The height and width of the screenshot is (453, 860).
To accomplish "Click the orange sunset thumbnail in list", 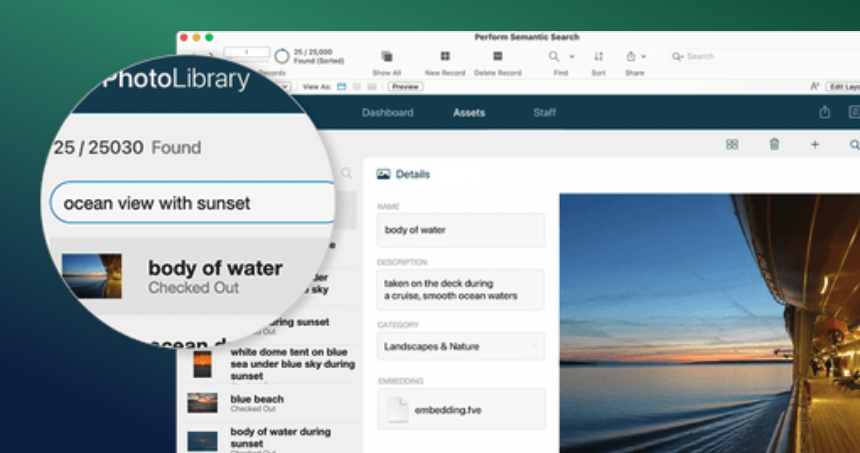I will pyautogui.click(x=202, y=364).
